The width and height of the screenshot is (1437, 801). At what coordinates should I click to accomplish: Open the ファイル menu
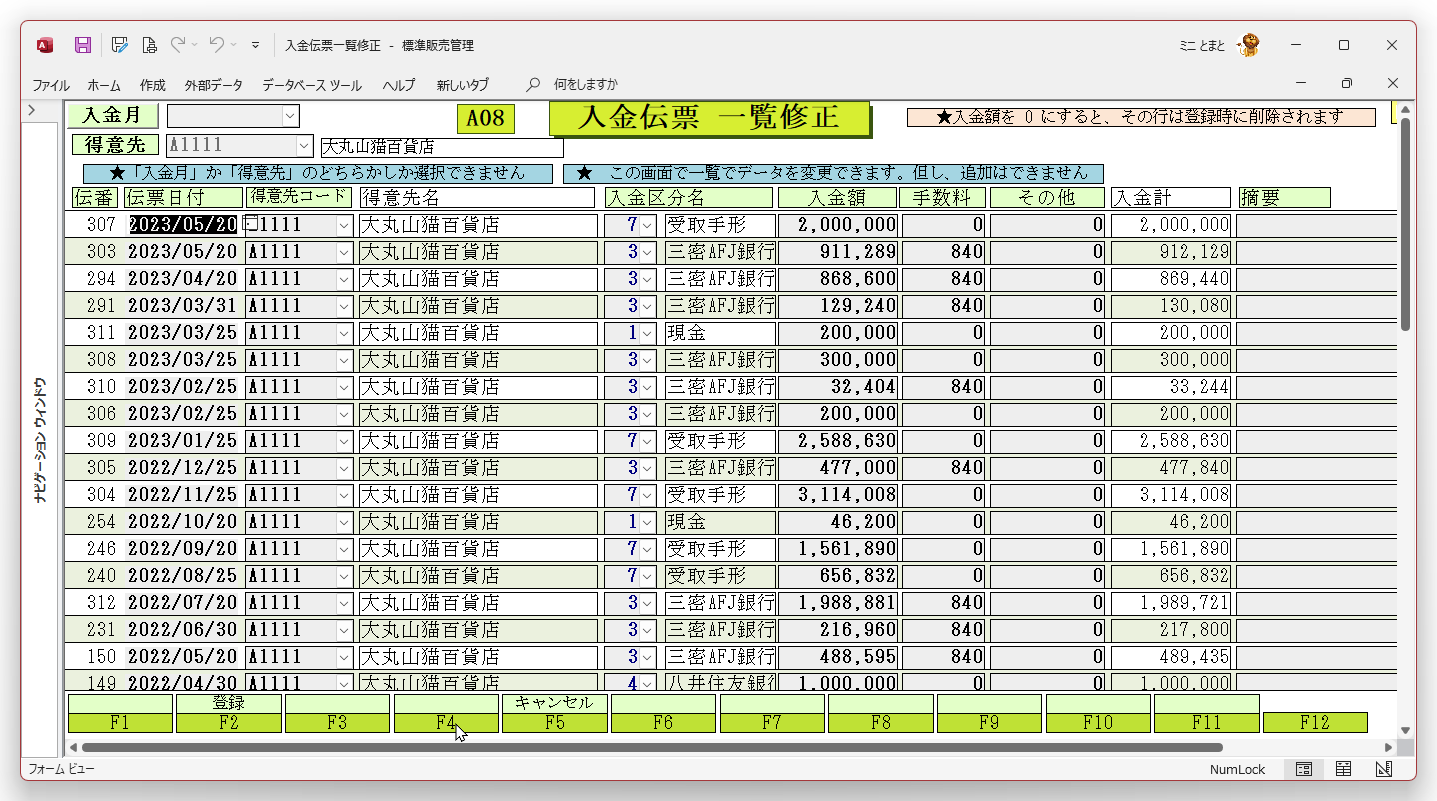point(51,85)
